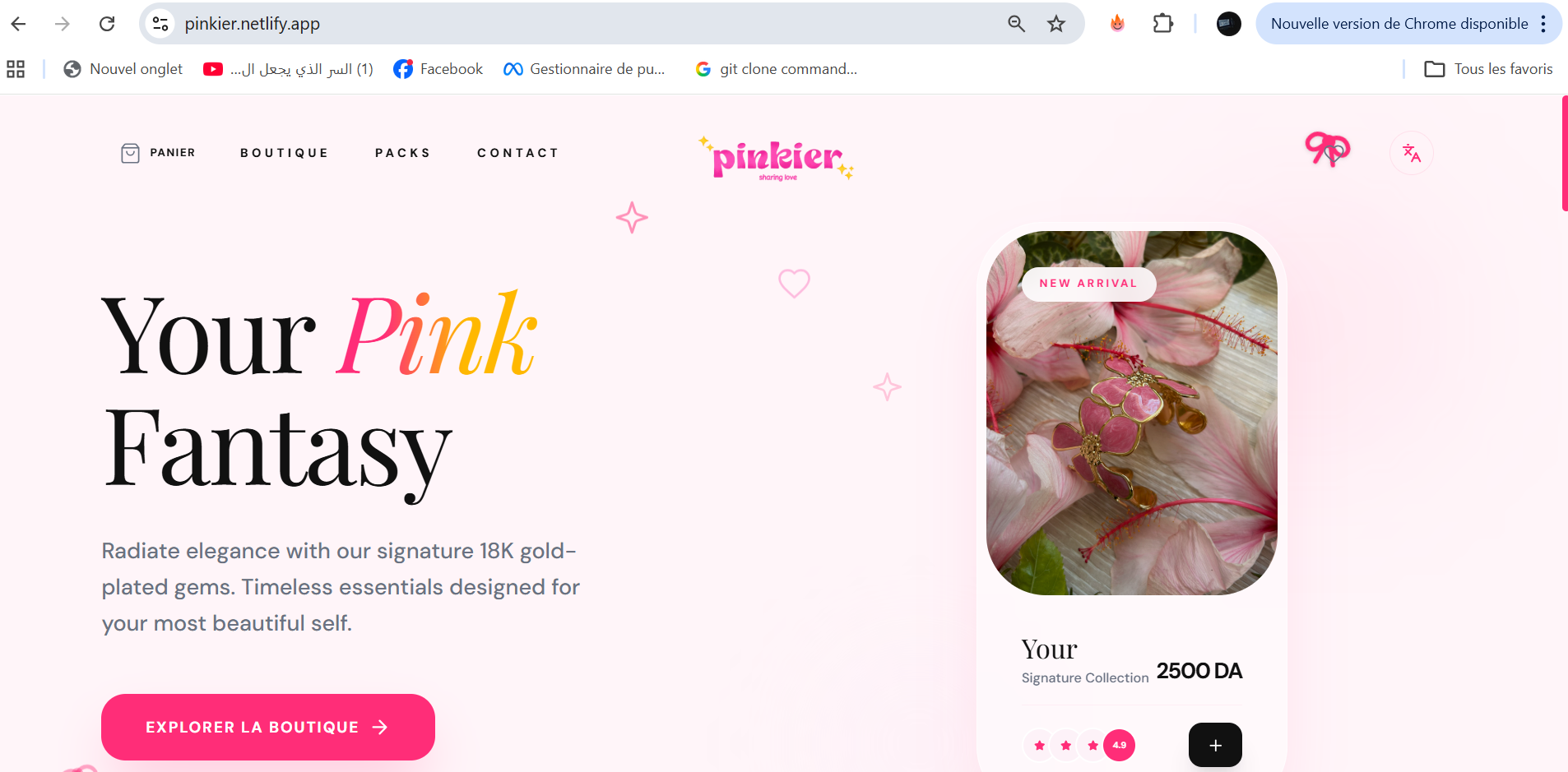This screenshot has height=772, width=1568.
Task: Open the zoom magnifier in address bar
Action: click(x=1017, y=24)
